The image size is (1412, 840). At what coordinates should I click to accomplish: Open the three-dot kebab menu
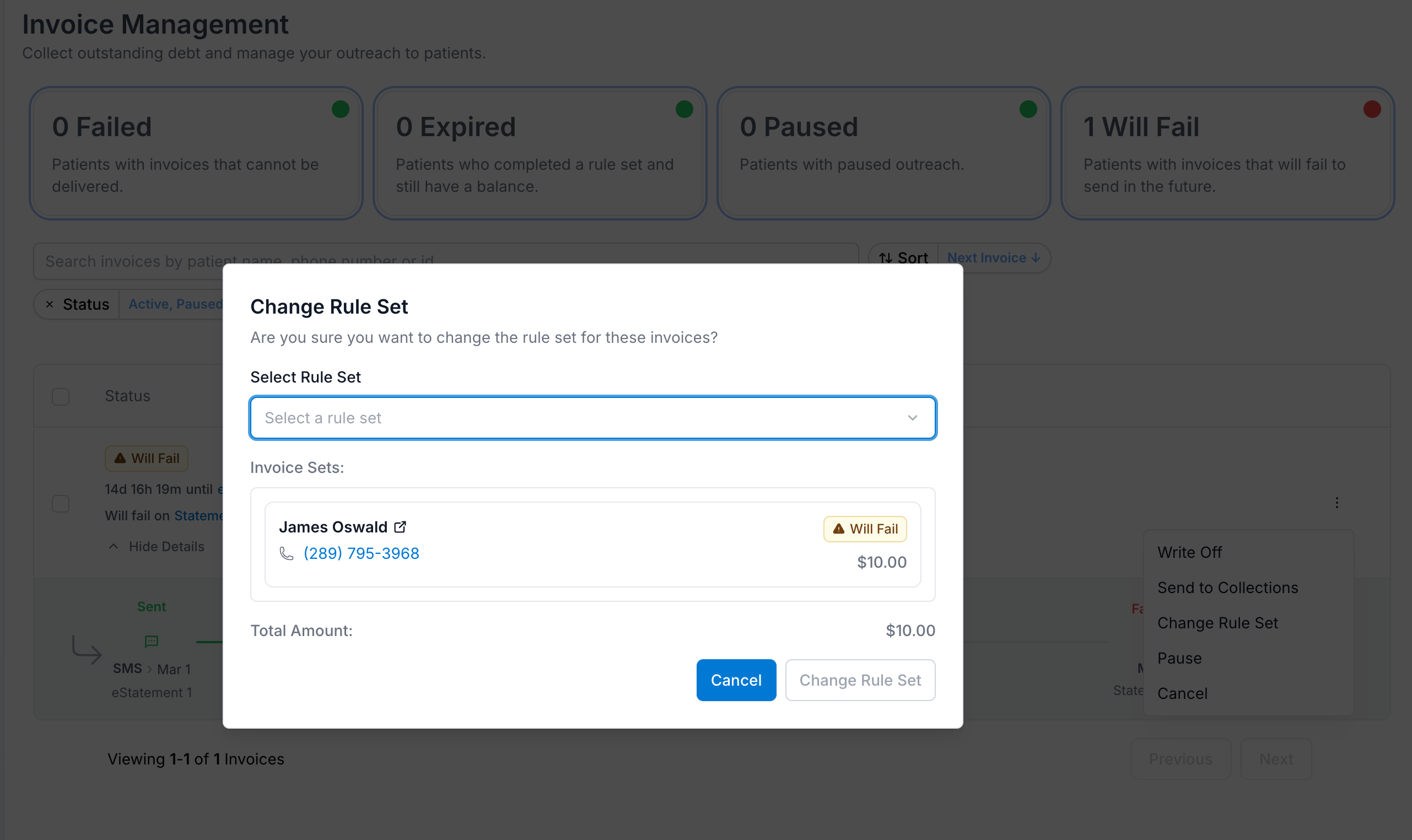pyautogui.click(x=1336, y=503)
